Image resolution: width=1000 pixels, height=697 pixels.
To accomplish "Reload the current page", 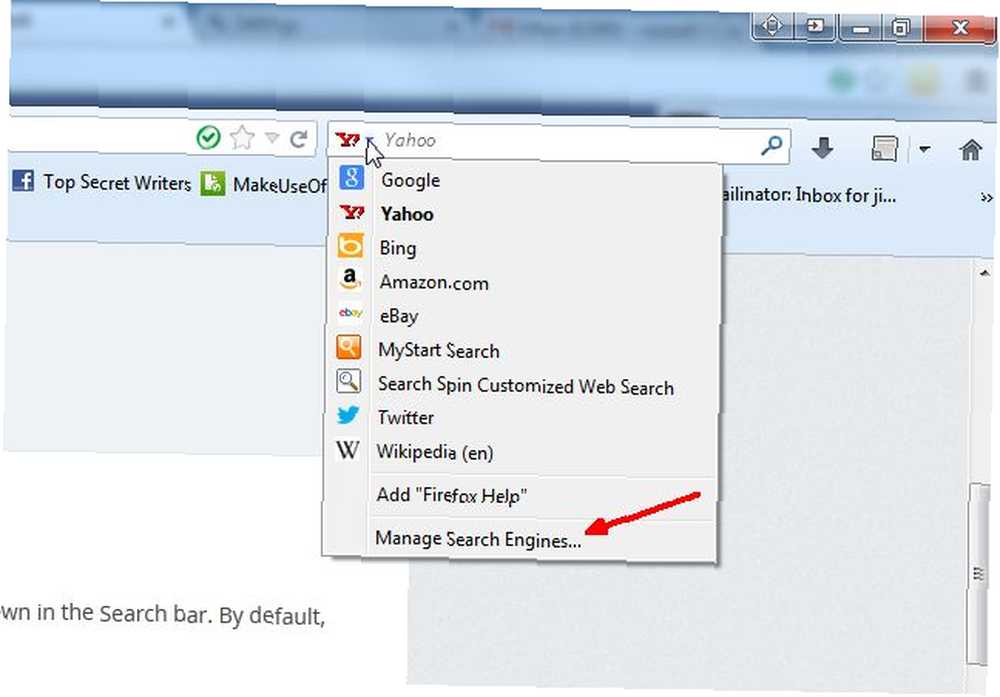I will (298, 138).
